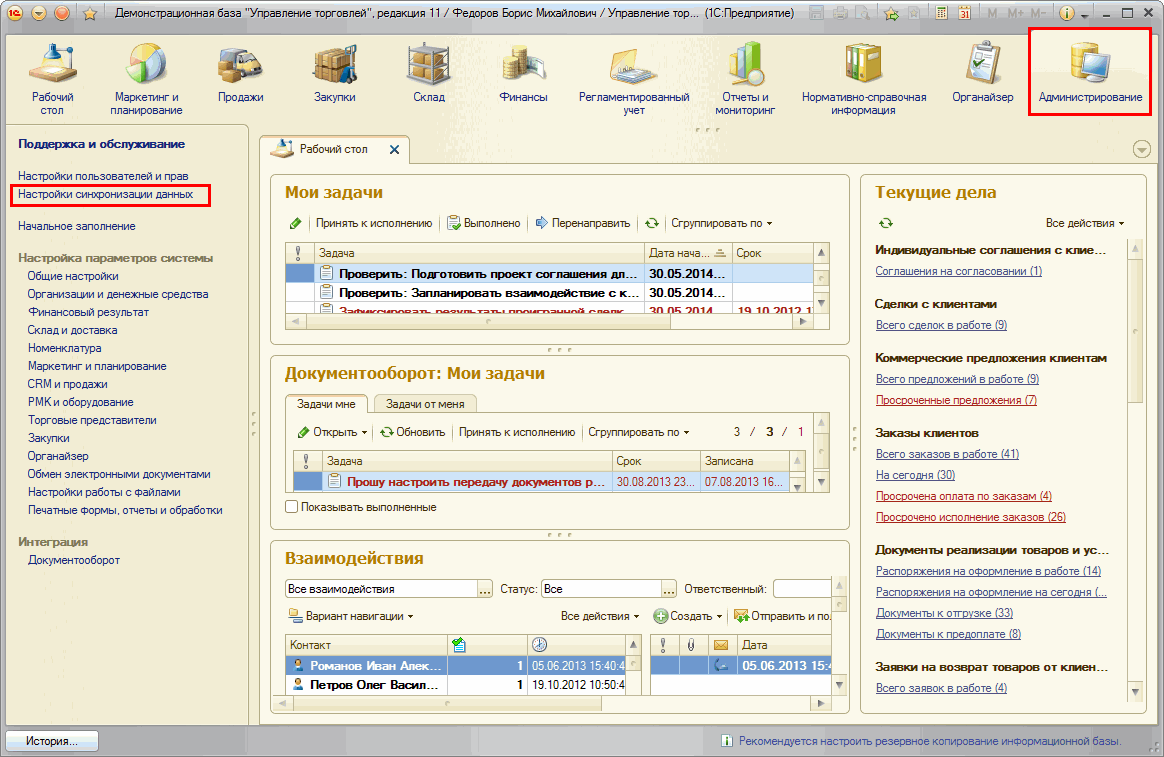Open Все действия menu in Текущие дела
1164x757 pixels.
coord(1085,223)
